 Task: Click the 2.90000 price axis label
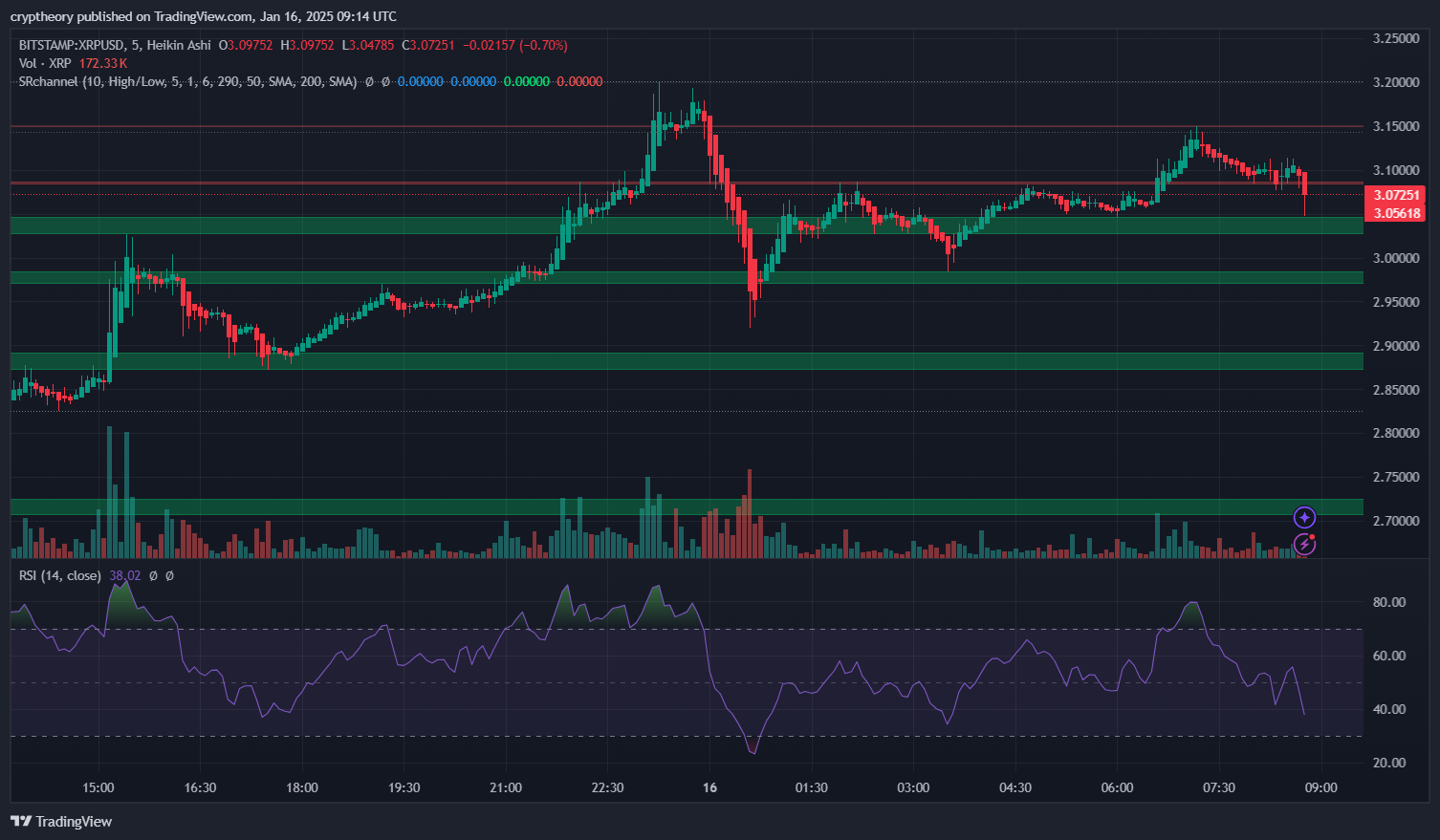click(1396, 346)
